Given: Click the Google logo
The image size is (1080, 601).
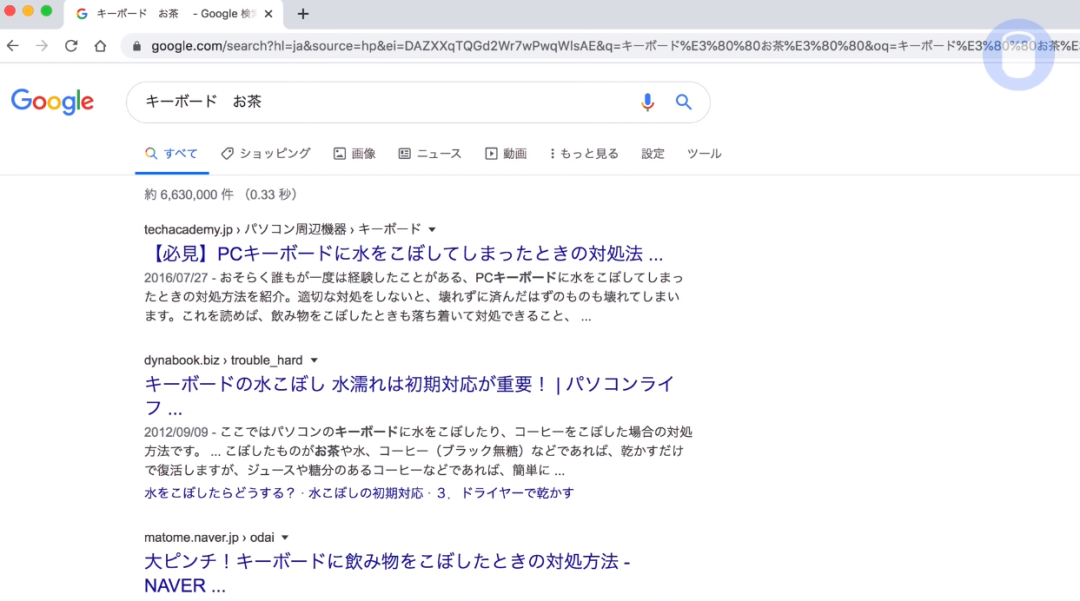Looking at the screenshot, I should (x=52, y=102).
